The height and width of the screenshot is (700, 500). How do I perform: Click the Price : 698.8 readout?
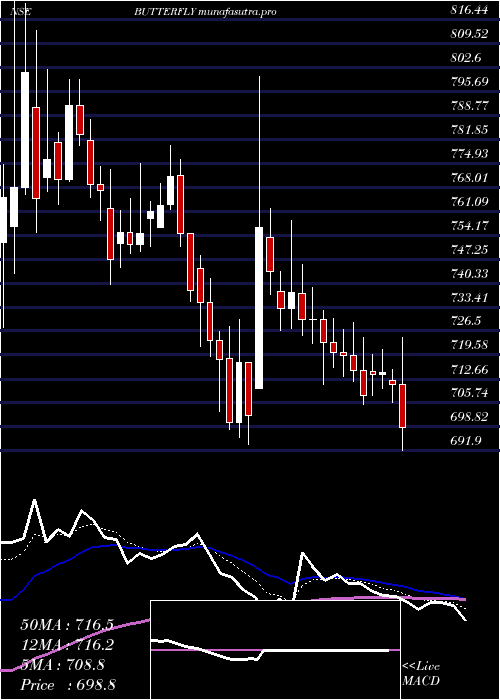point(70,685)
